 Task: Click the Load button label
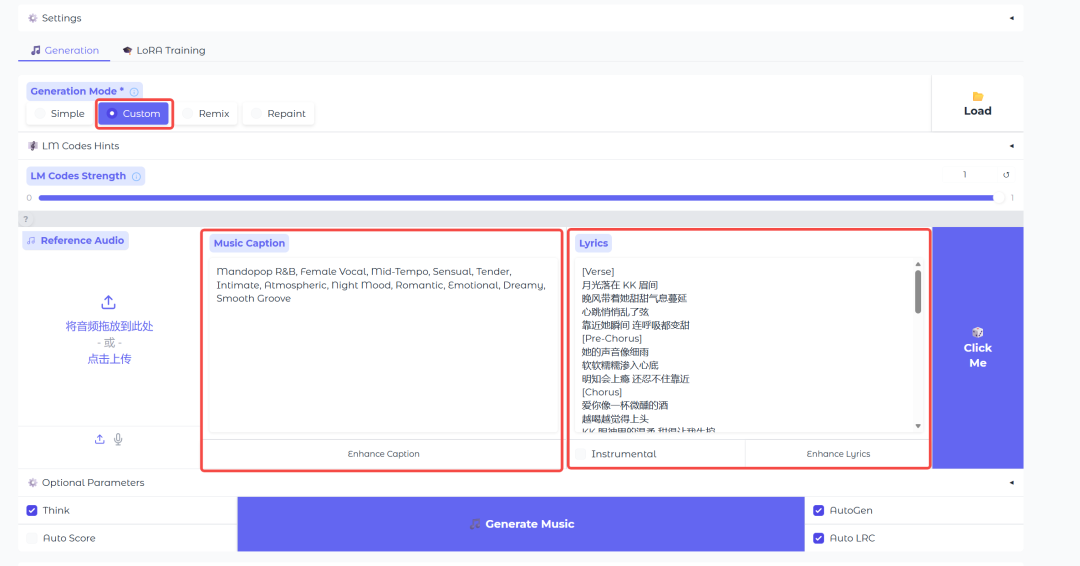pyautogui.click(x=977, y=111)
